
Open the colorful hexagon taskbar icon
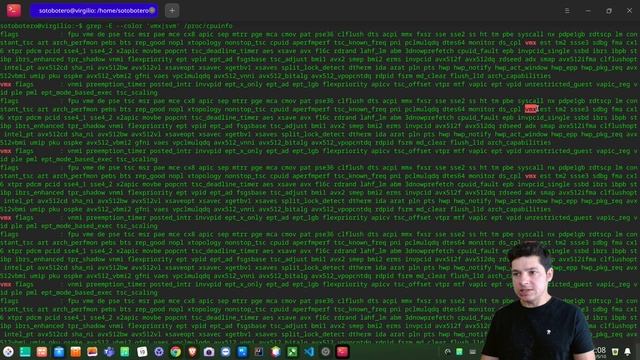coord(276,352)
